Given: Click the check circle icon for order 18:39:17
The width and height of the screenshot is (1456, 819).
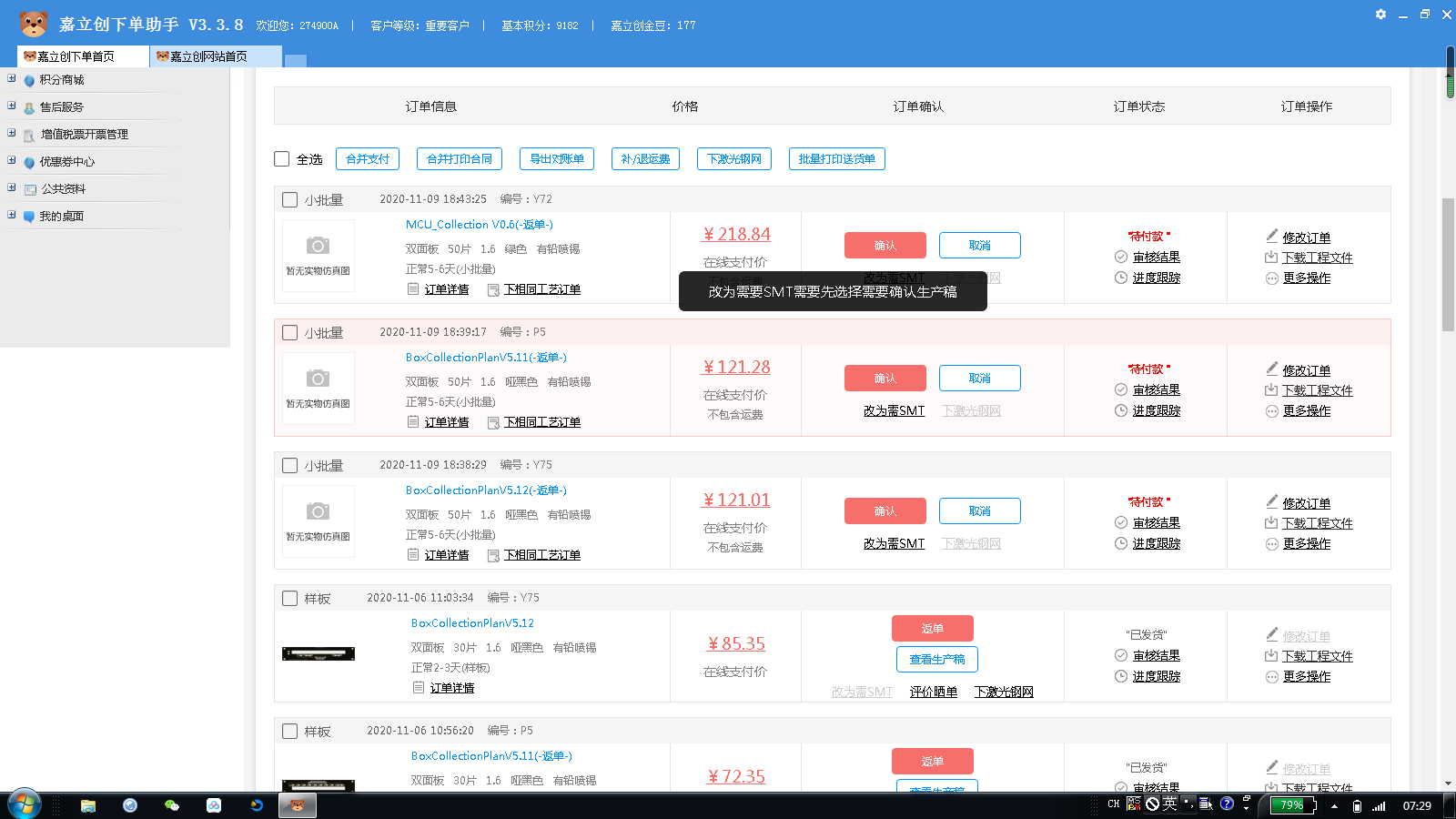Looking at the screenshot, I should (x=1121, y=389).
